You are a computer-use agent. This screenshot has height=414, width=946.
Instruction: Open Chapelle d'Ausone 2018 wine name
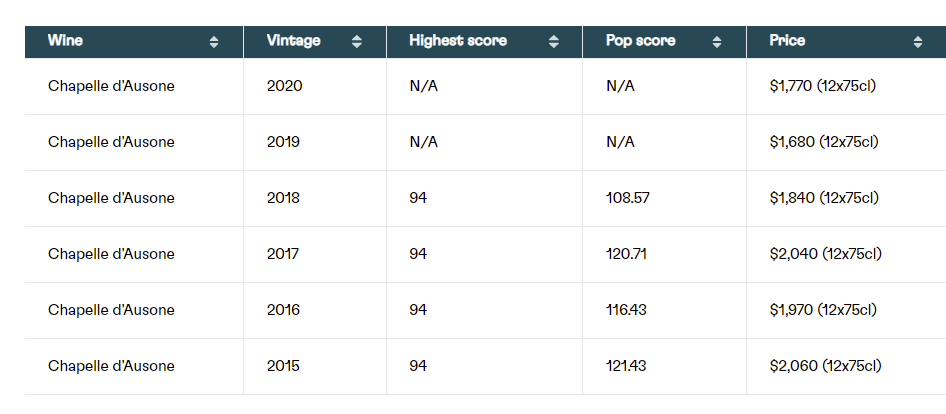click(111, 198)
